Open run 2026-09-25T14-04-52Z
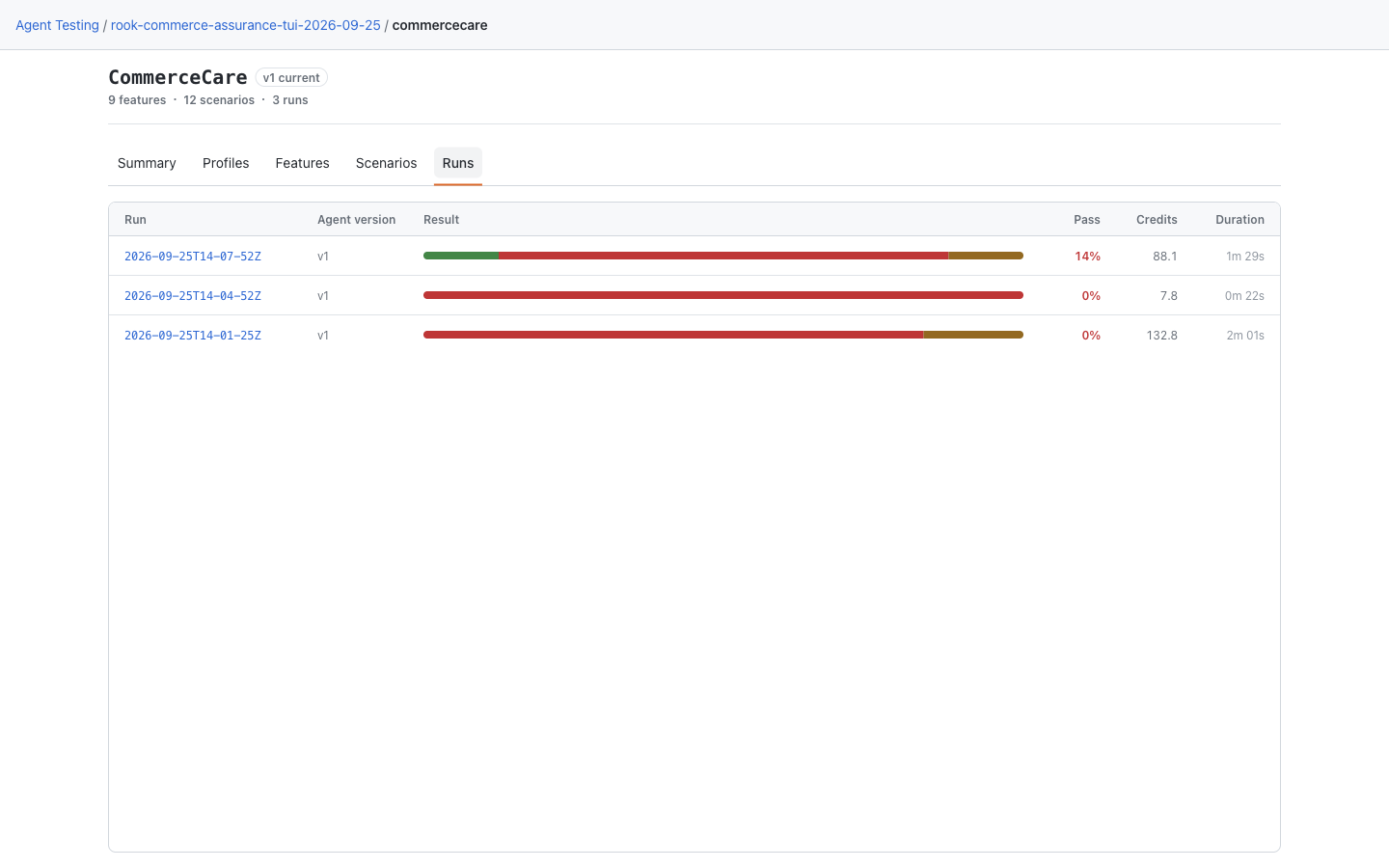The image size is (1389, 868). coord(193,296)
